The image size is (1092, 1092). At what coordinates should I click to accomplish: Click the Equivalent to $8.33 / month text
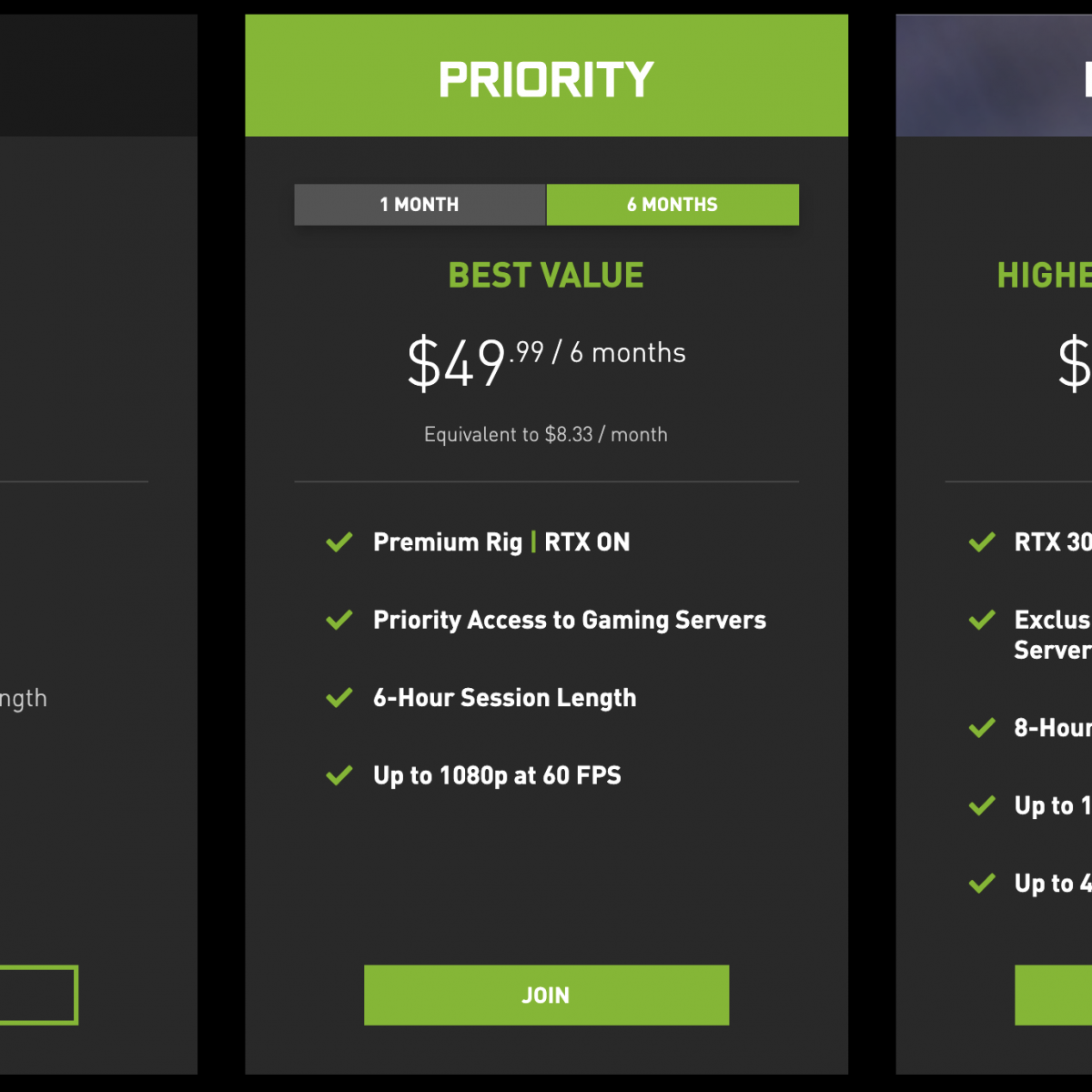coord(546,435)
